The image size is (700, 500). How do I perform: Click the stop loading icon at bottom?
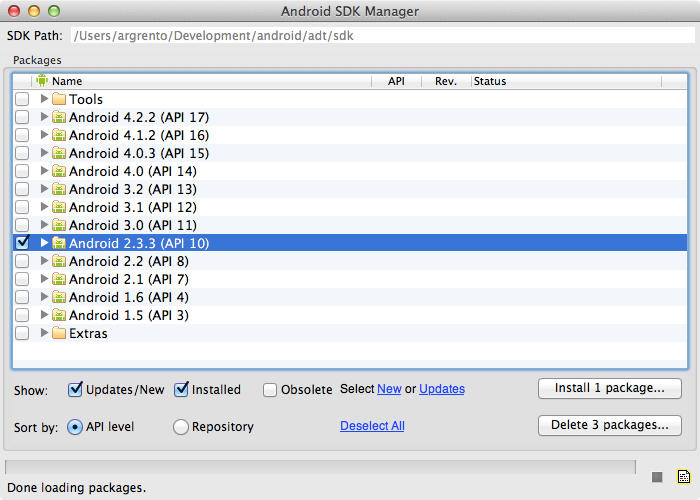pos(657,477)
